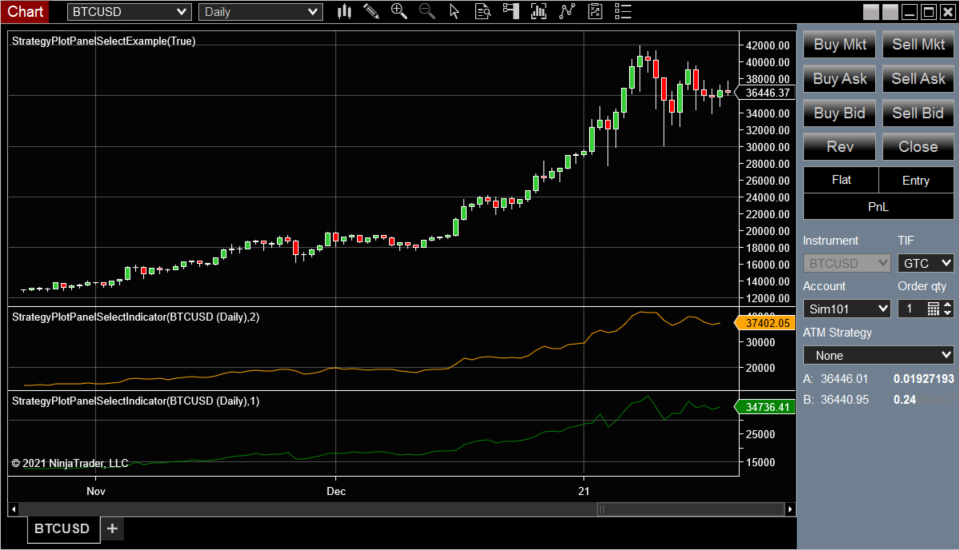959x550 pixels.
Task: Click the Sell Ask button
Action: [917, 79]
